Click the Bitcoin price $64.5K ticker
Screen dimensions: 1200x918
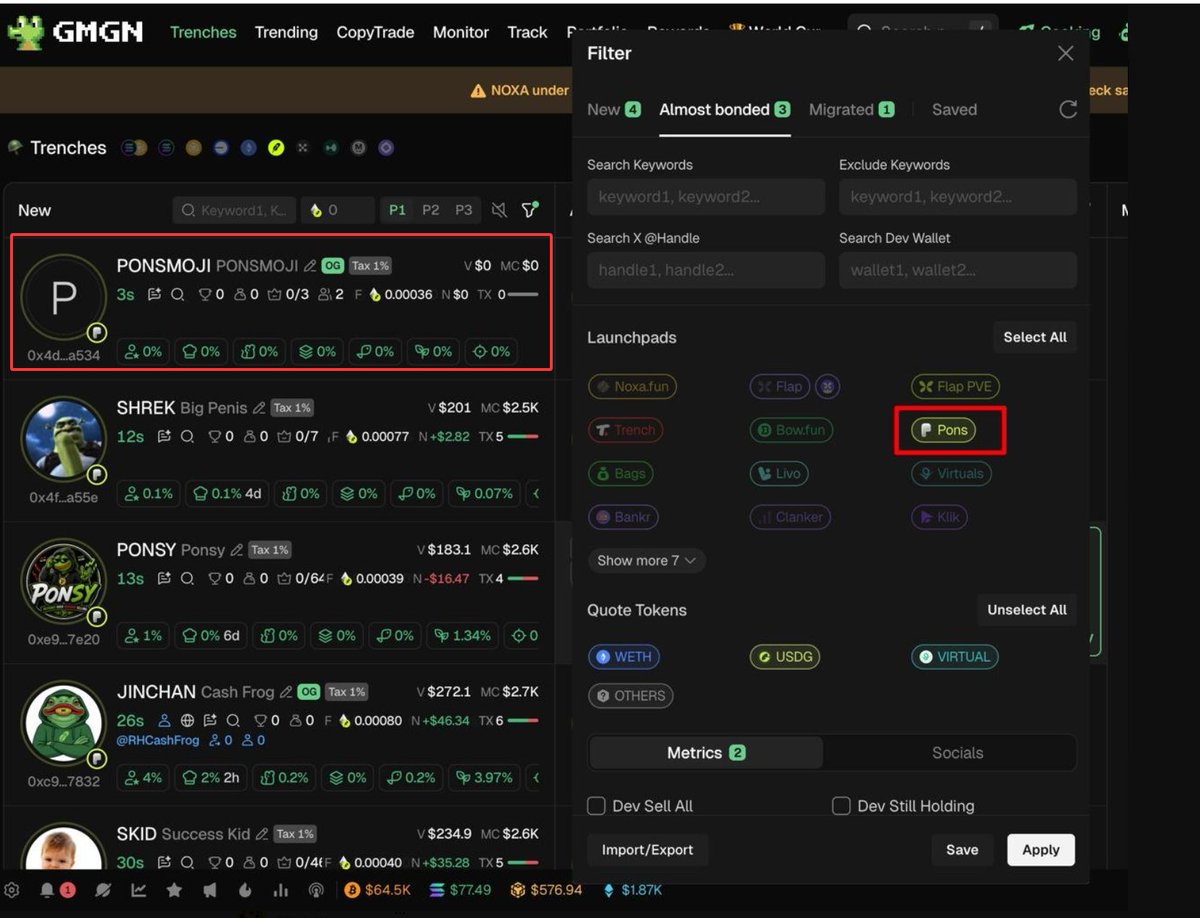point(377,890)
